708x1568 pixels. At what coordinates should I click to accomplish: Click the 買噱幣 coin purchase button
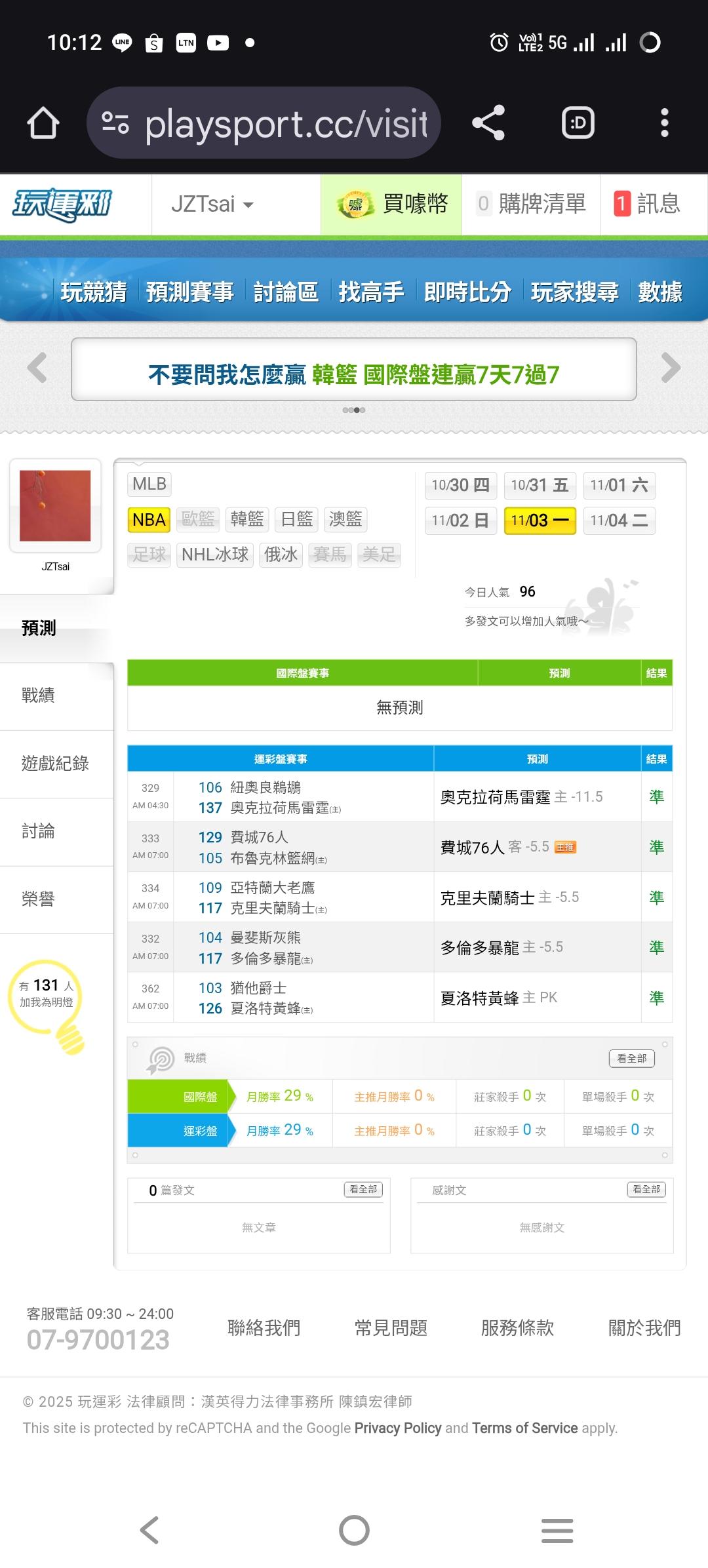pos(391,205)
